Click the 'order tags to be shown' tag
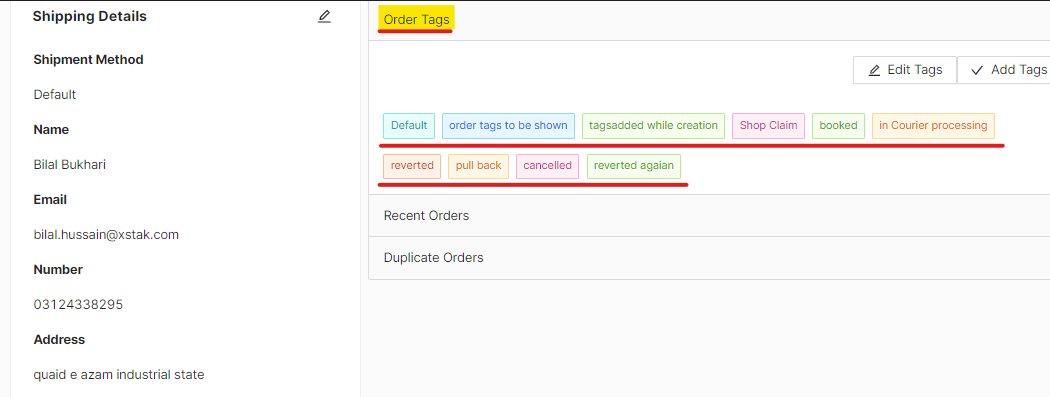The height and width of the screenshot is (397, 1050). [x=508, y=126]
